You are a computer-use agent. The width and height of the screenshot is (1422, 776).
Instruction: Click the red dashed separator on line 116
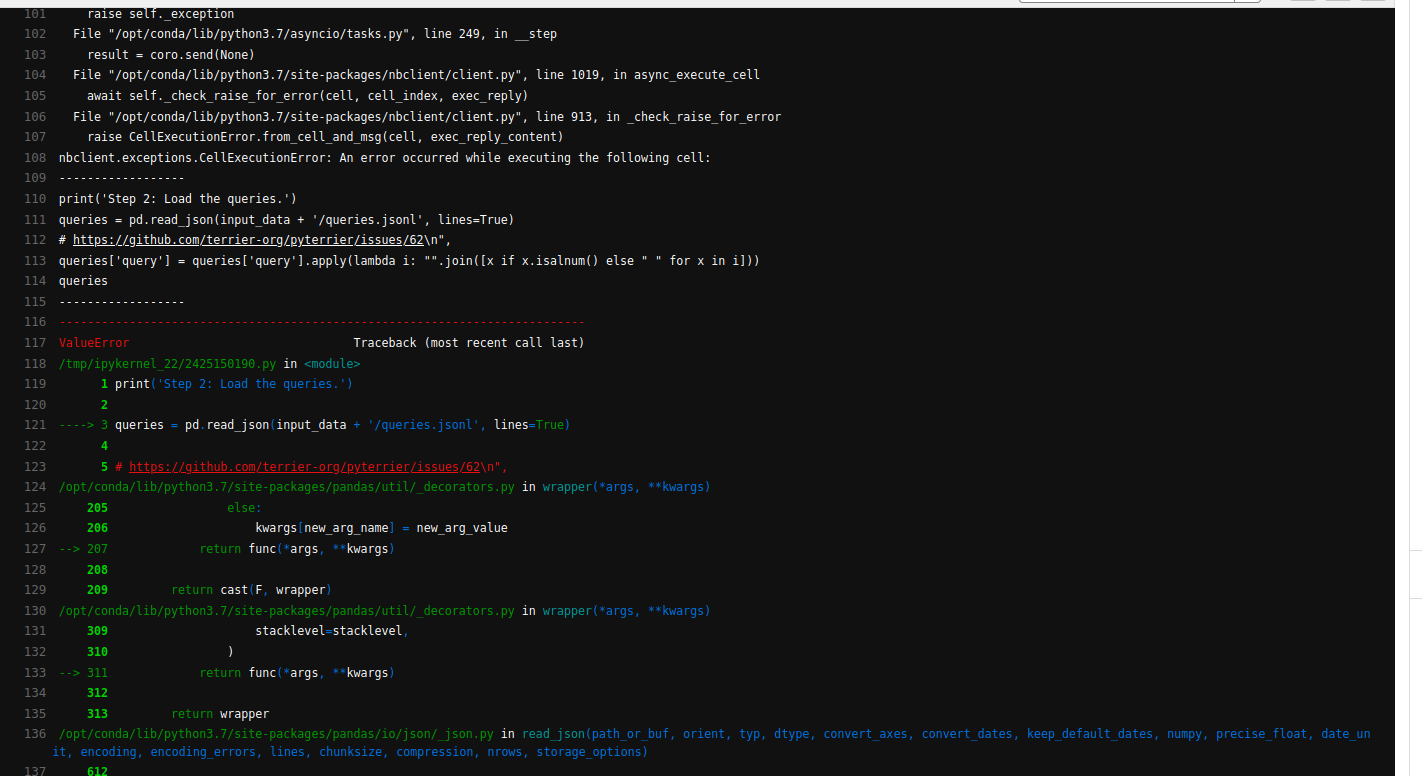320,321
